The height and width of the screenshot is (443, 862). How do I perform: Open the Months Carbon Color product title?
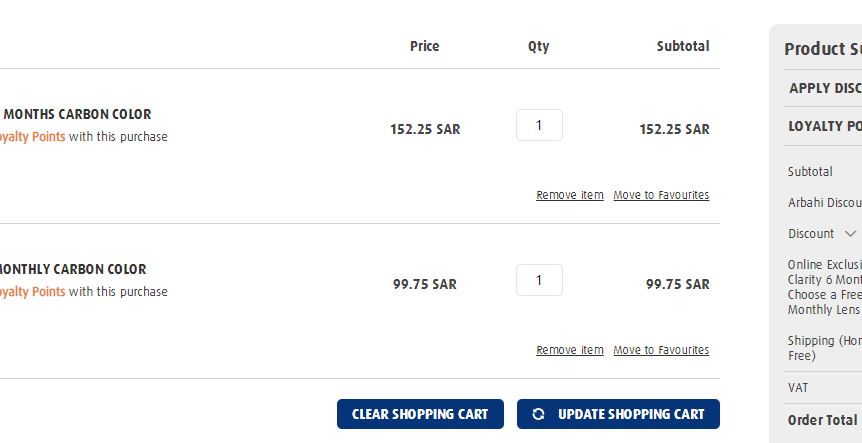pos(76,114)
